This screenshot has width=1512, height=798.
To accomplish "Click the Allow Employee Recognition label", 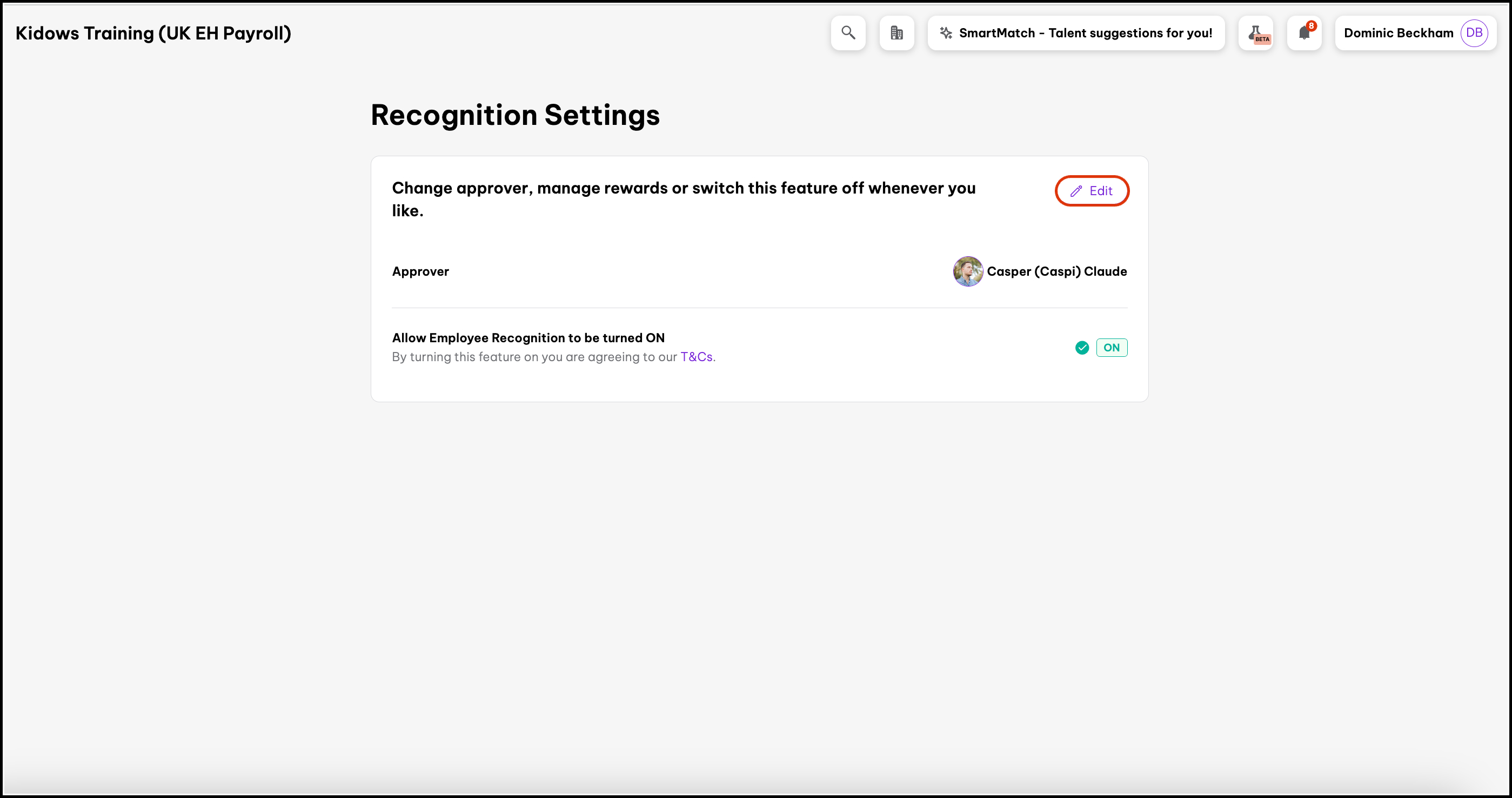I will tap(527, 338).
